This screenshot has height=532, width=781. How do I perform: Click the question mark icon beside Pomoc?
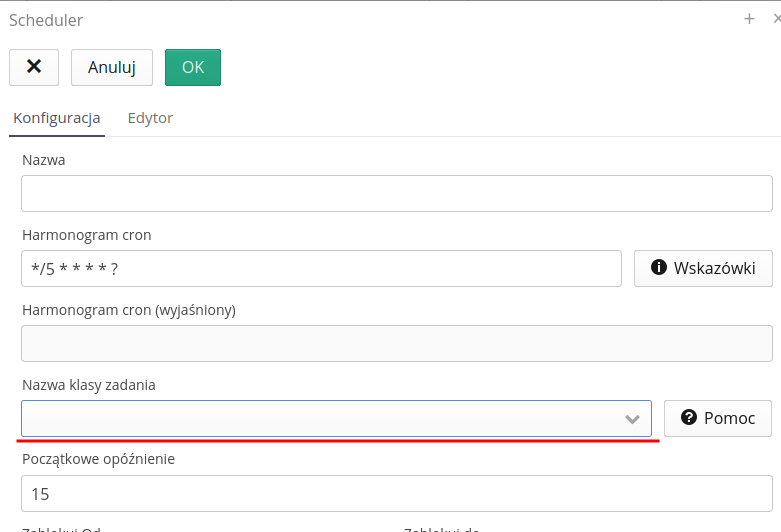click(689, 418)
